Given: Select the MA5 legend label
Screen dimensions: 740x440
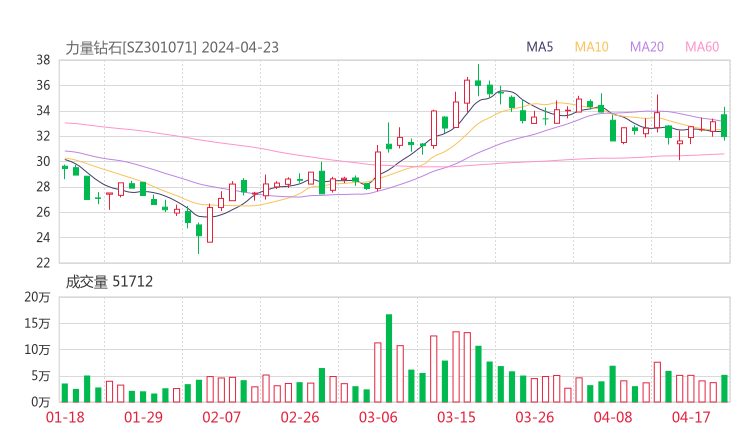Looking at the screenshot, I should click(539, 47).
